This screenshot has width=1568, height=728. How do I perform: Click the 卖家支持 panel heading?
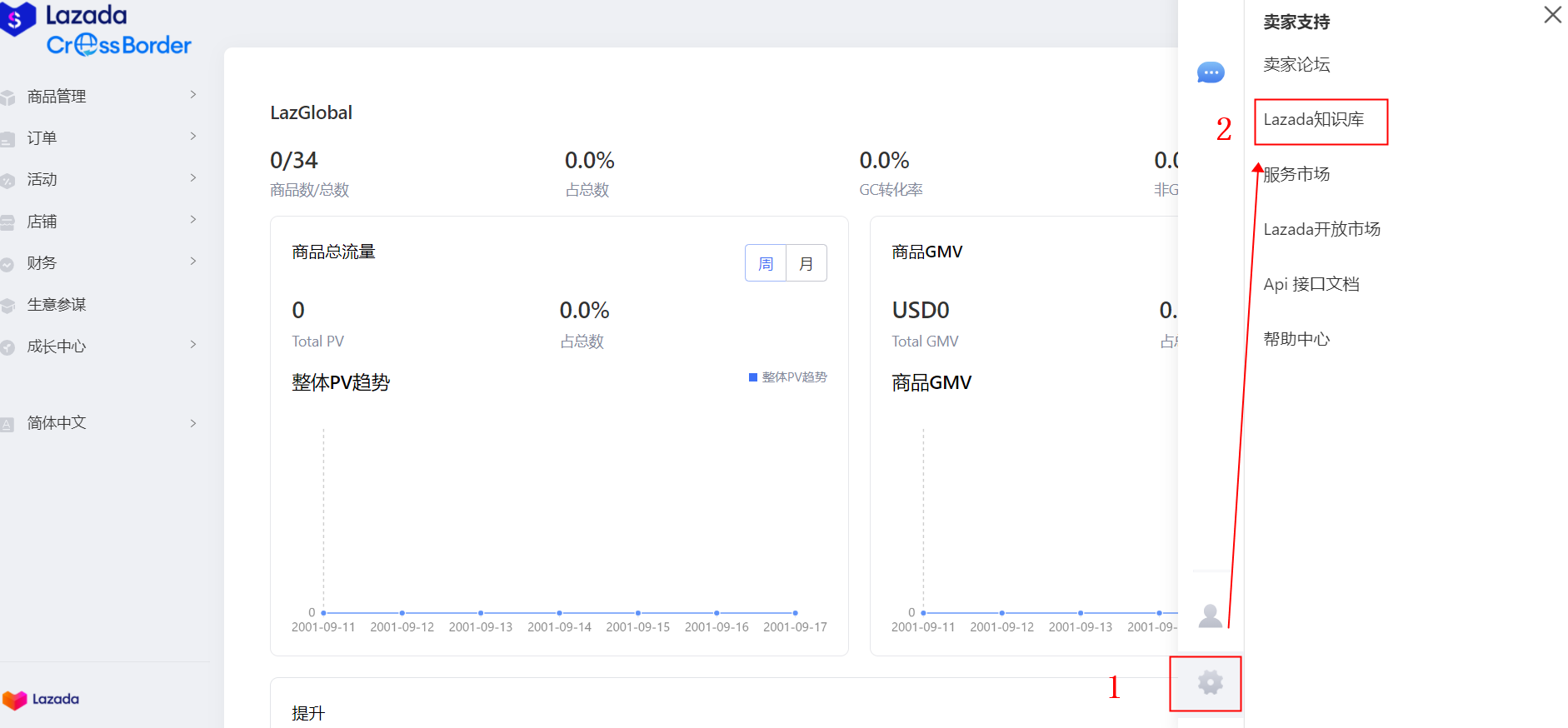[x=1296, y=22]
